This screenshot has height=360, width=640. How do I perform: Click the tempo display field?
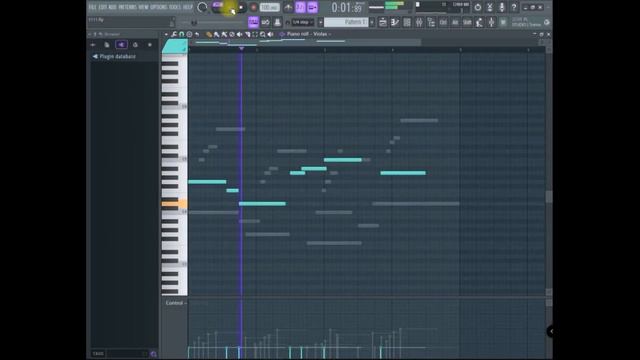tap(269, 7)
